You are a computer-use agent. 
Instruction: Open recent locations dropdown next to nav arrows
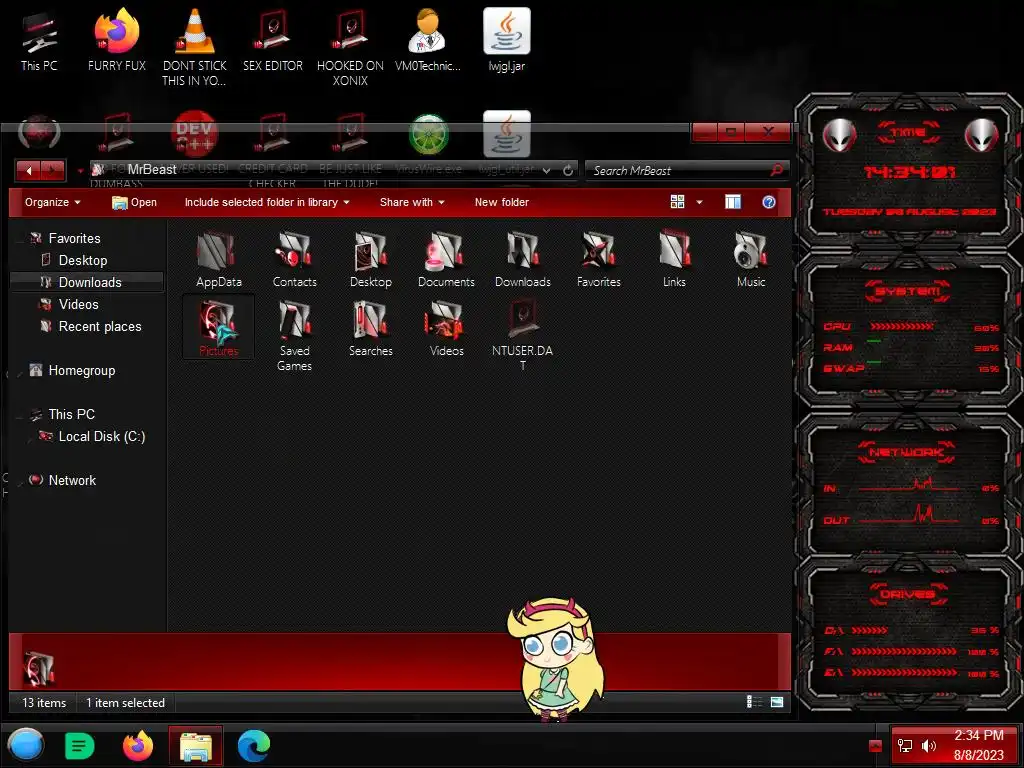pos(80,171)
